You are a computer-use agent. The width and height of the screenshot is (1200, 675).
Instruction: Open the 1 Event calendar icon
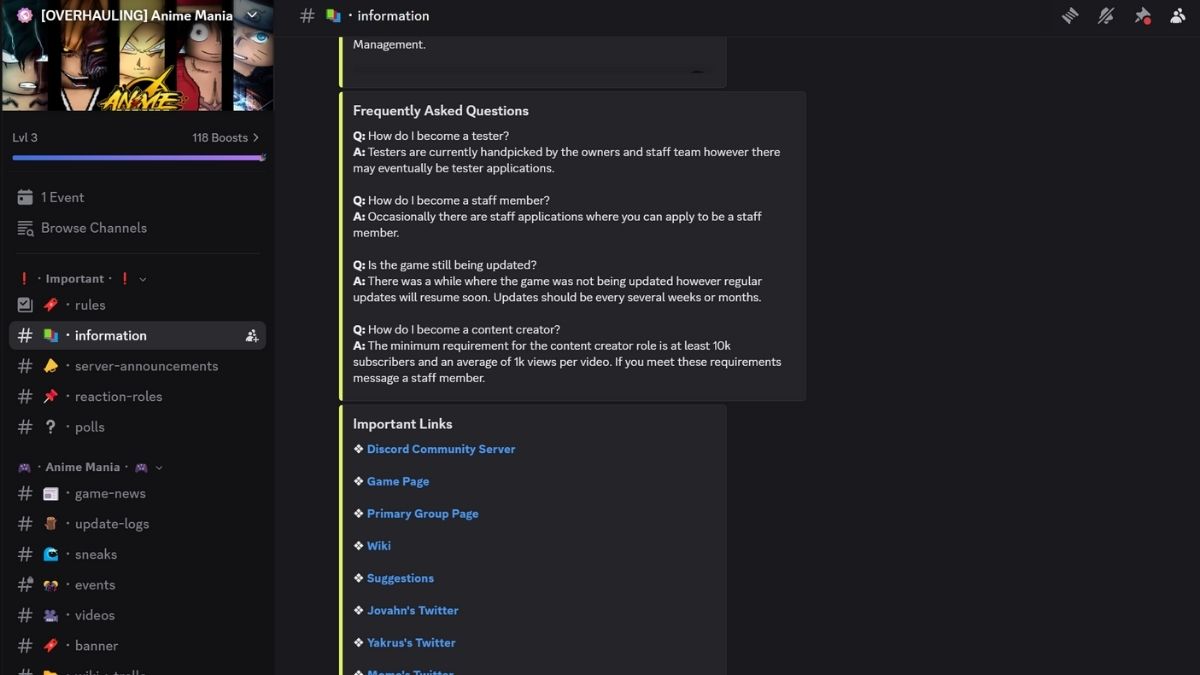pyautogui.click(x=25, y=198)
